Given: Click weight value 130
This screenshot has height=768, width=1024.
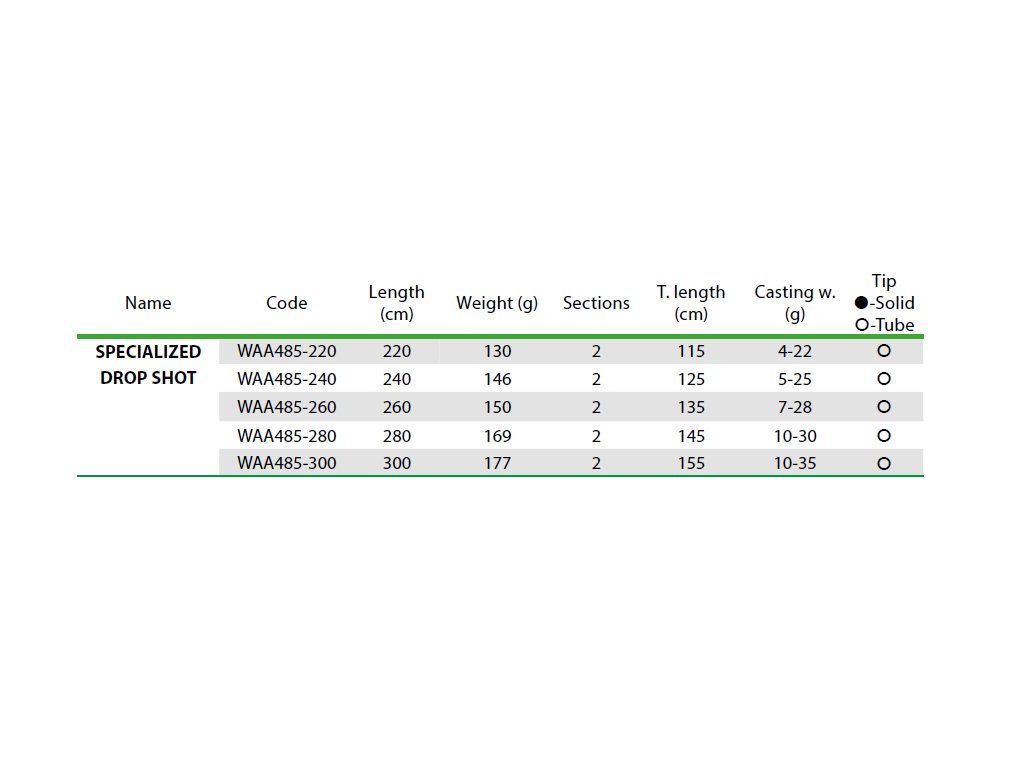Looking at the screenshot, I should pos(497,351).
